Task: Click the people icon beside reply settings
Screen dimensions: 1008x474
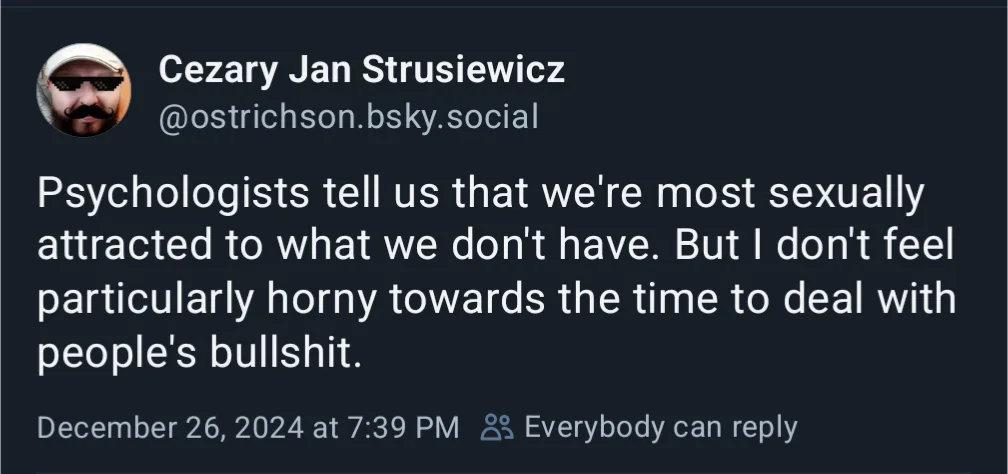Action: 497,427
